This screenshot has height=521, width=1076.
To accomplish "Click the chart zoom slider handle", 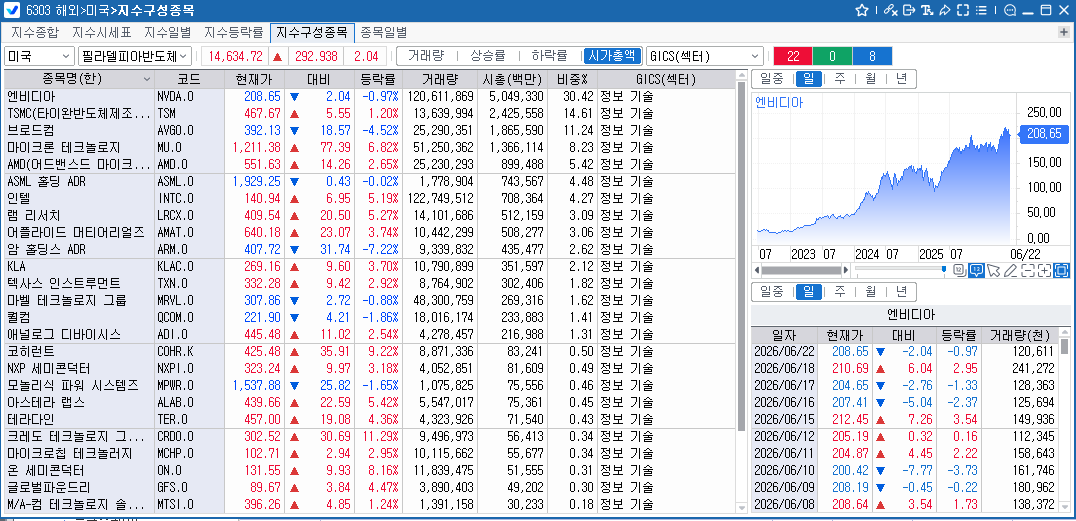I will 944,270.
